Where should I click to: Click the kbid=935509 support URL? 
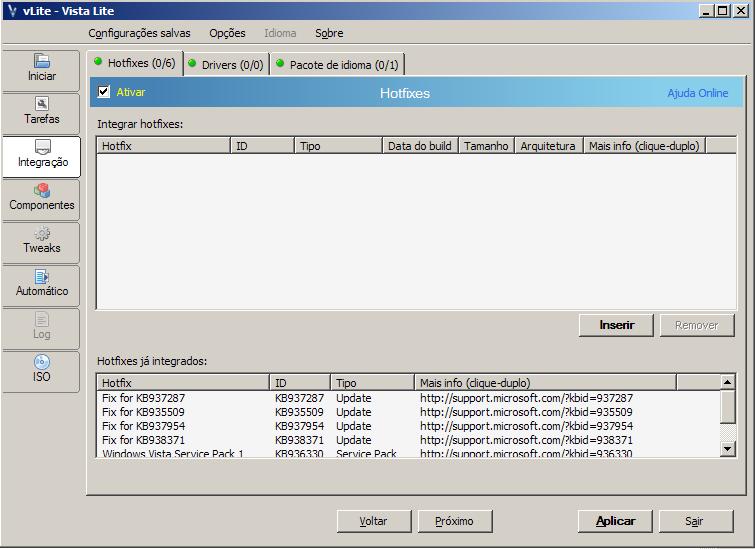pyautogui.click(x=526, y=412)
